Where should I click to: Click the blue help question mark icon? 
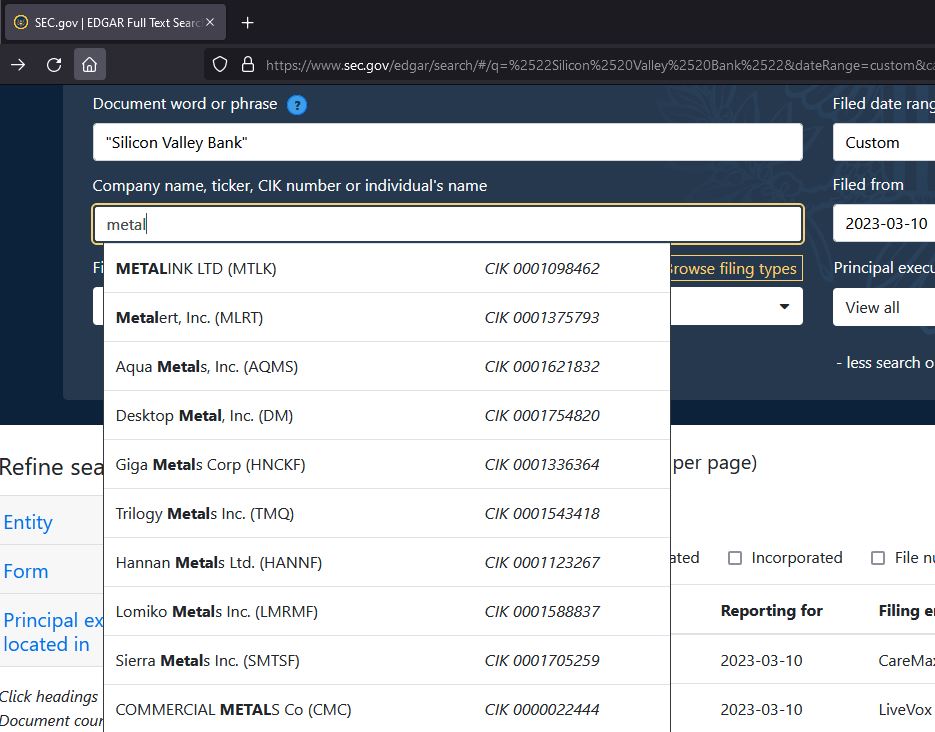point(296,105)
